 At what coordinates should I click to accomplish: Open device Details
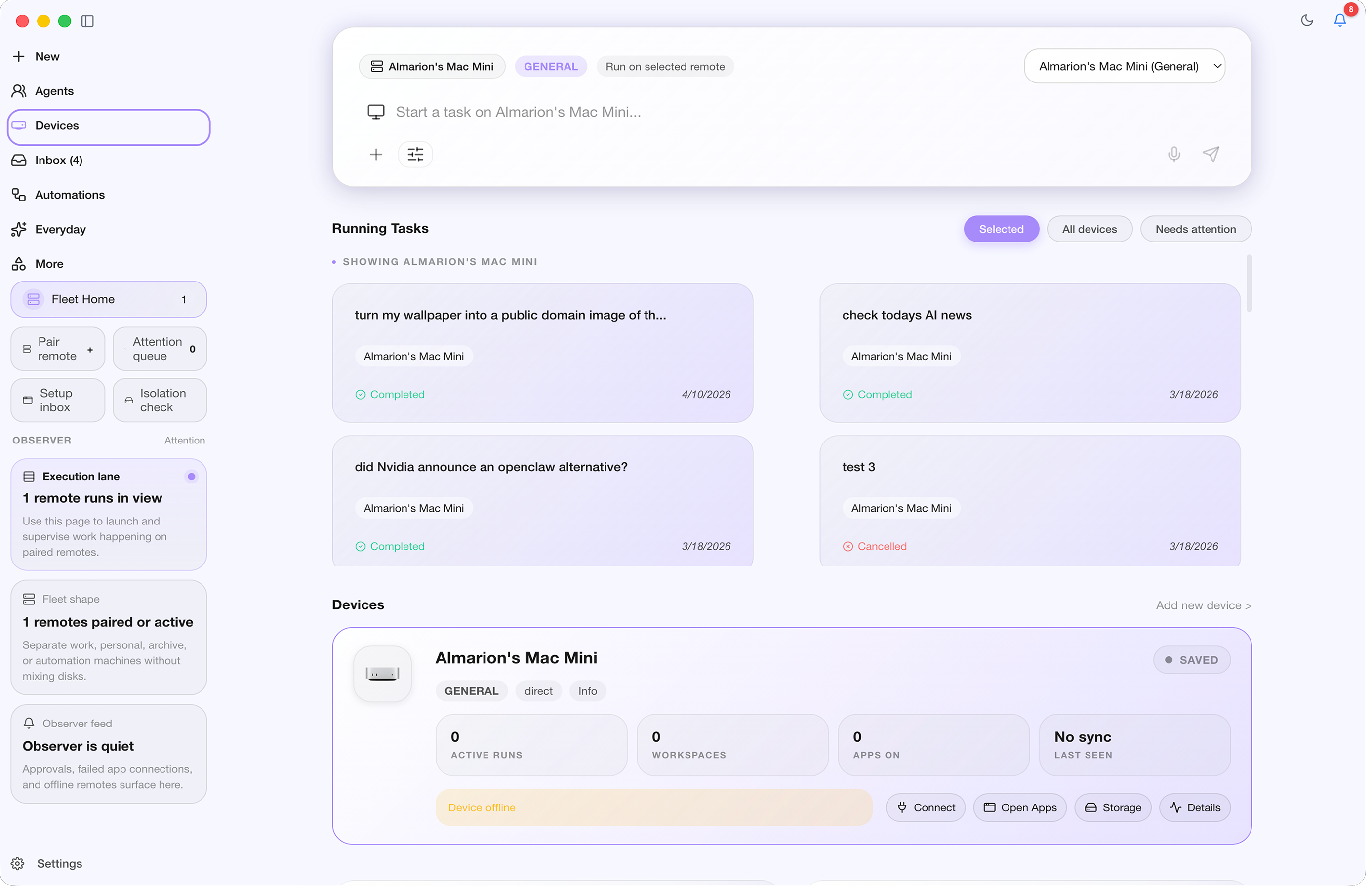1194,807
